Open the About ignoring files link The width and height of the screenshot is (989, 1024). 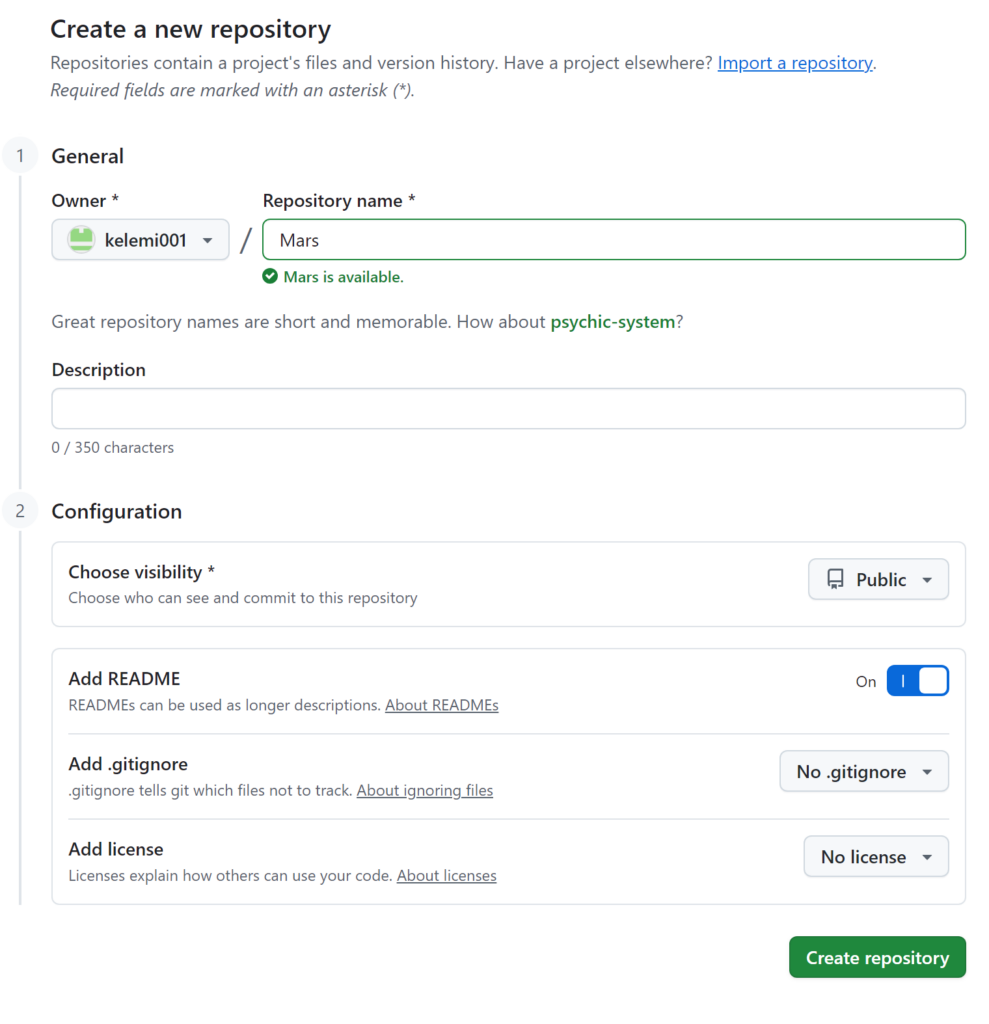pos(425,790)
